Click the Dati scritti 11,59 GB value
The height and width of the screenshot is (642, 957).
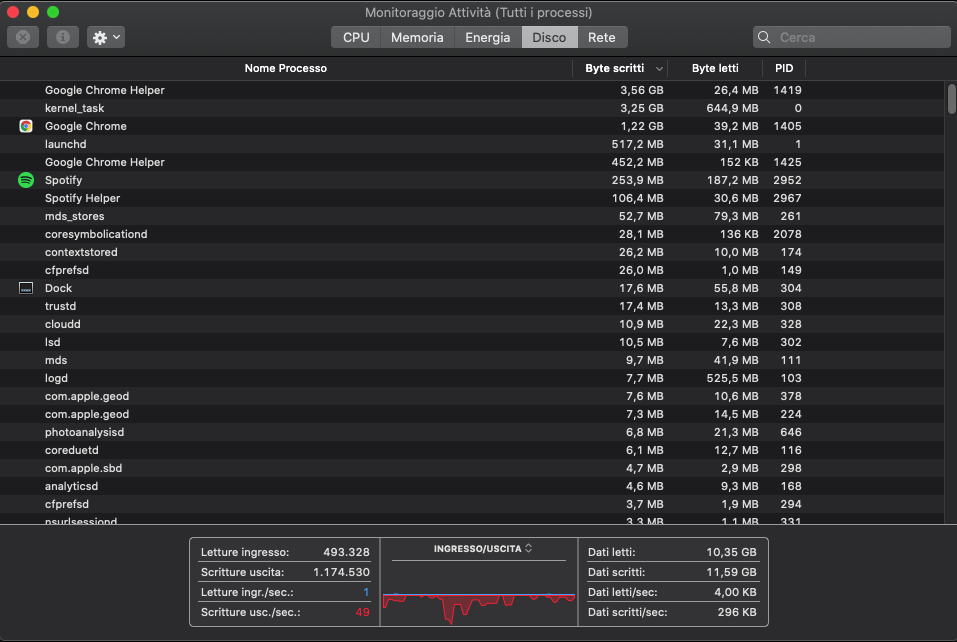coord(731,572)
